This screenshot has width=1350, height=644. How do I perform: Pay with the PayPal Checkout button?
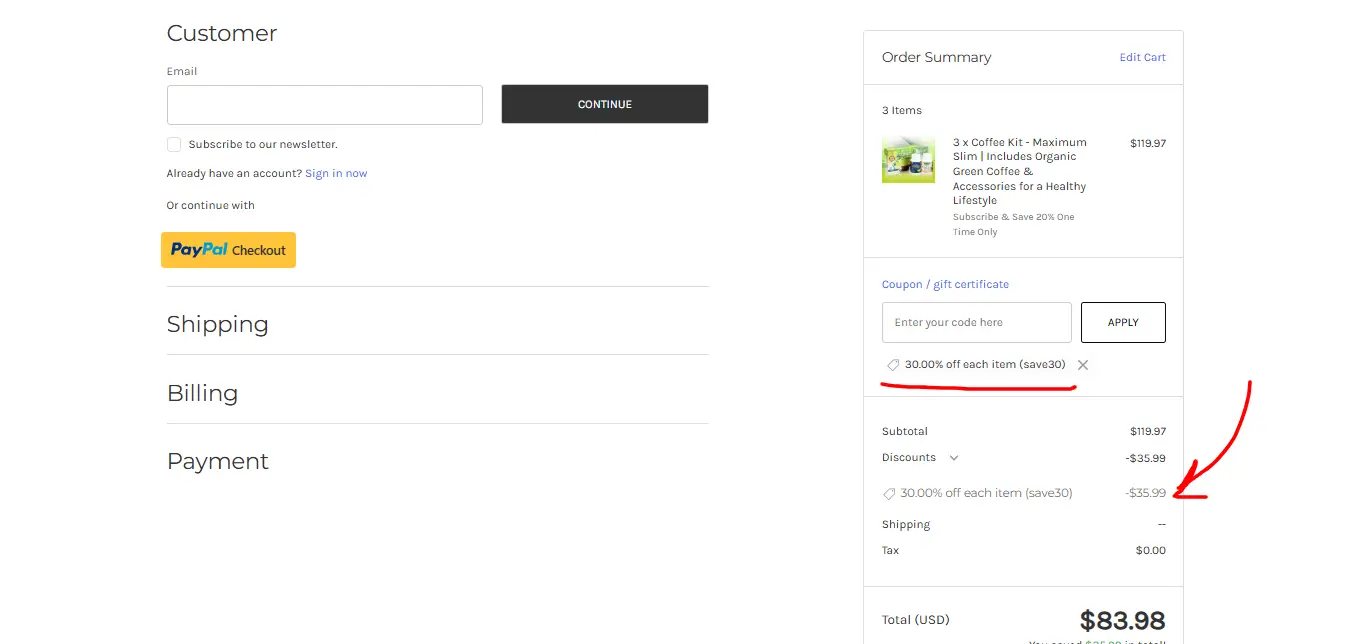click(x=228, y=250)
